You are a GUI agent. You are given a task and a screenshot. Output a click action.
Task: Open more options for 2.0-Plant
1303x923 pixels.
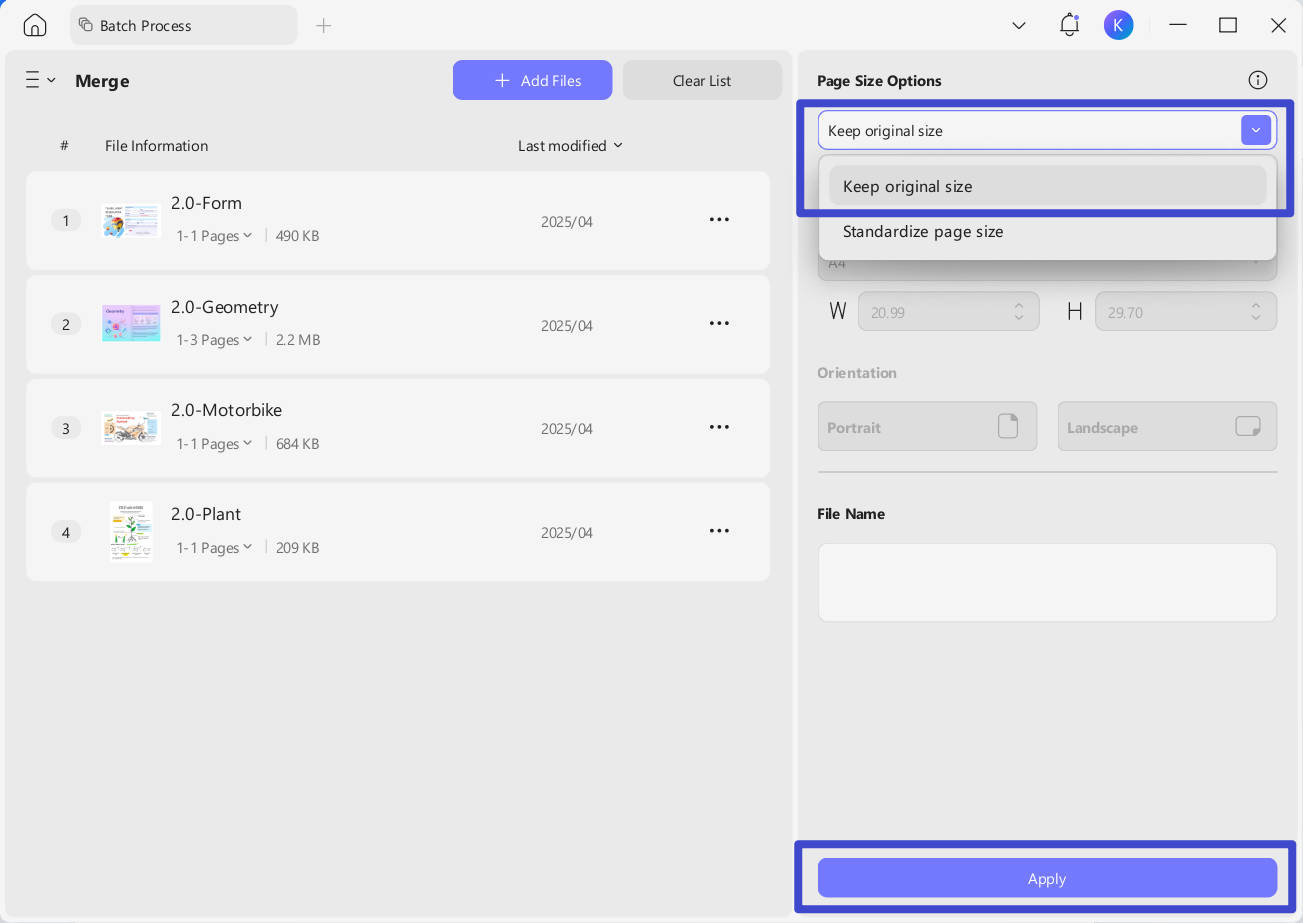click(719, 531)
